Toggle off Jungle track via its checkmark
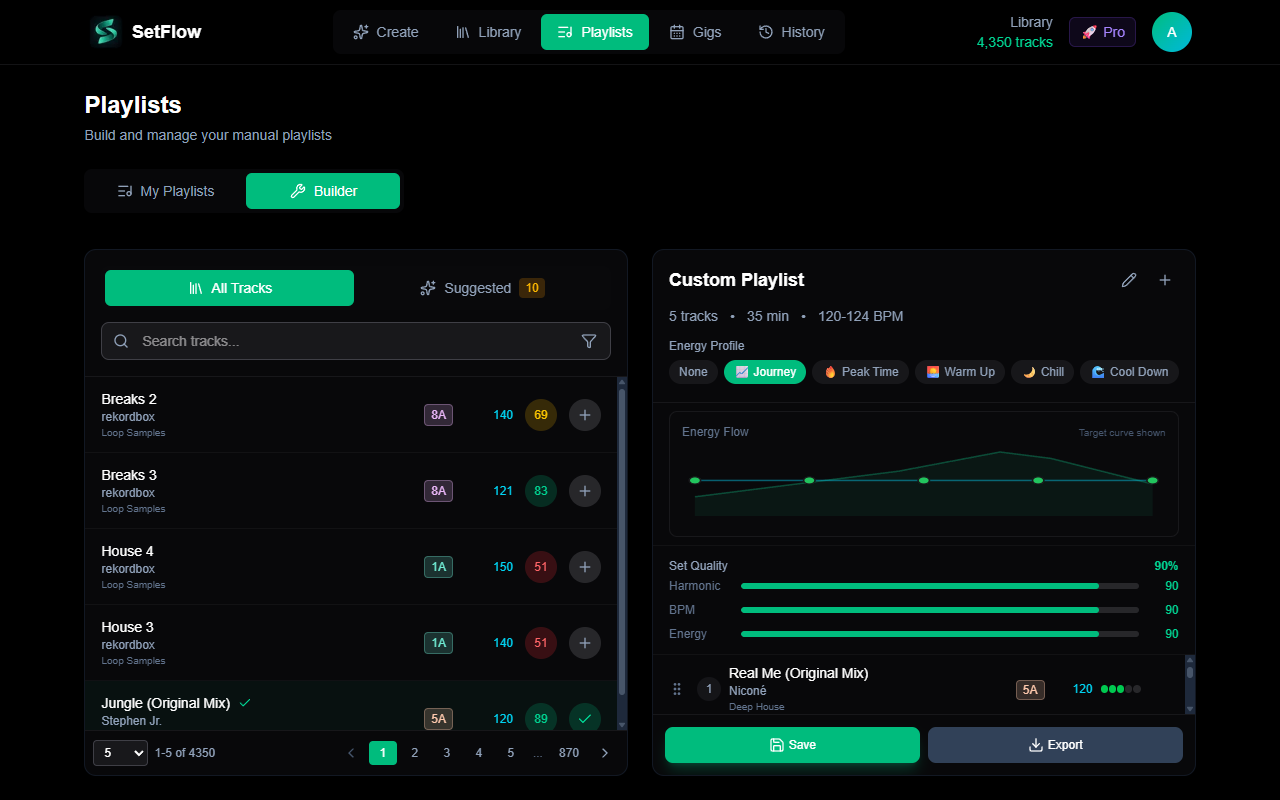 tap(585, 718)
